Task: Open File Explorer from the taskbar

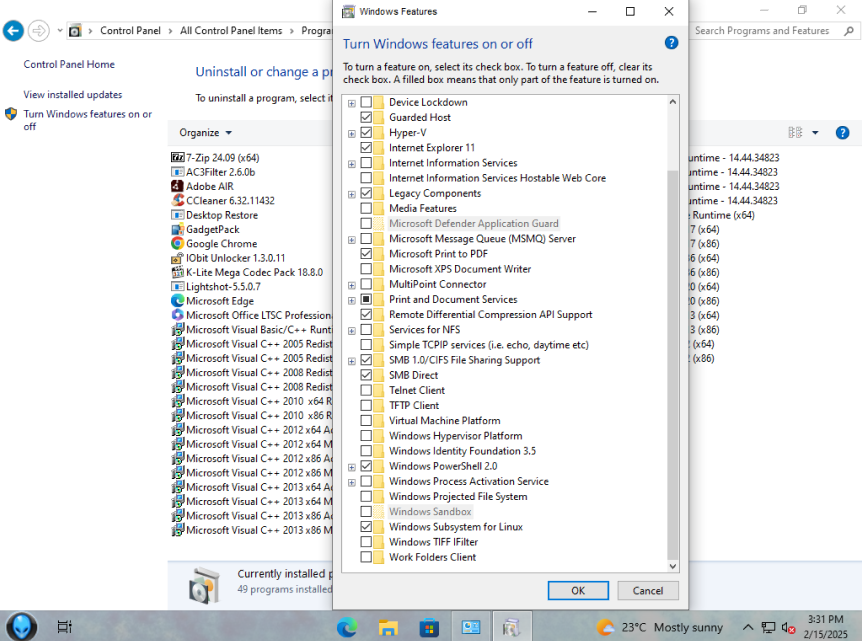Action: [x=388, y=627]
